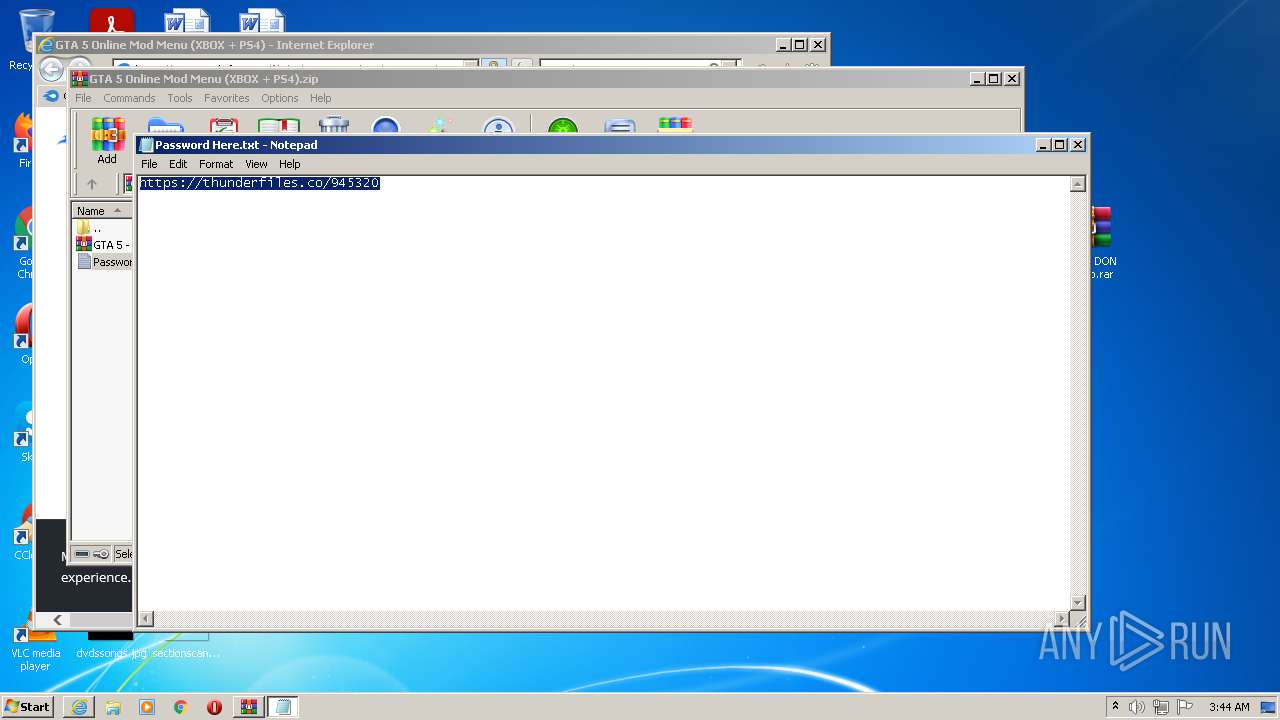
Task: Click the taskbar clock showing 3:44 AM
Action: (1229, 707)
